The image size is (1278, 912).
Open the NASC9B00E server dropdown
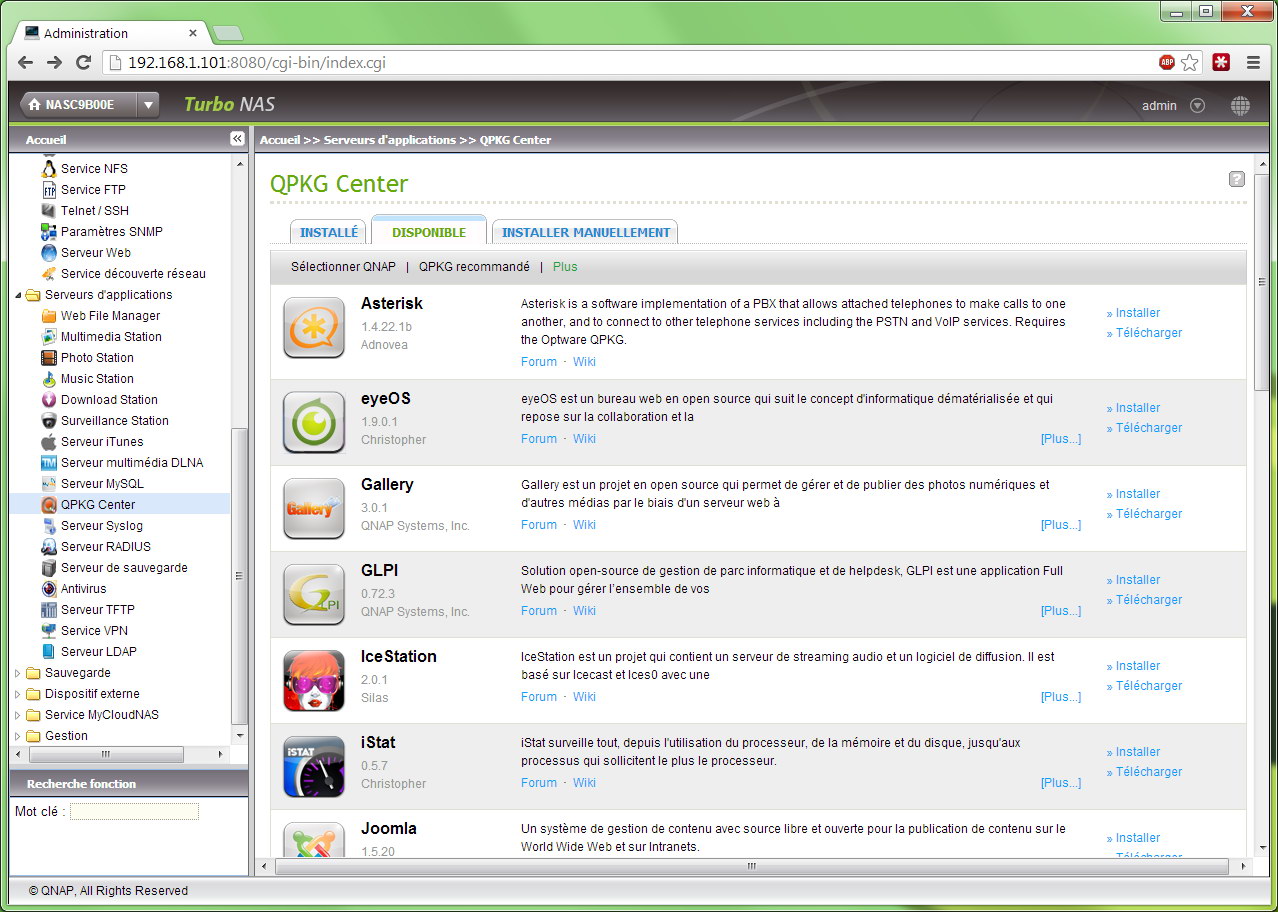[148, 104]
